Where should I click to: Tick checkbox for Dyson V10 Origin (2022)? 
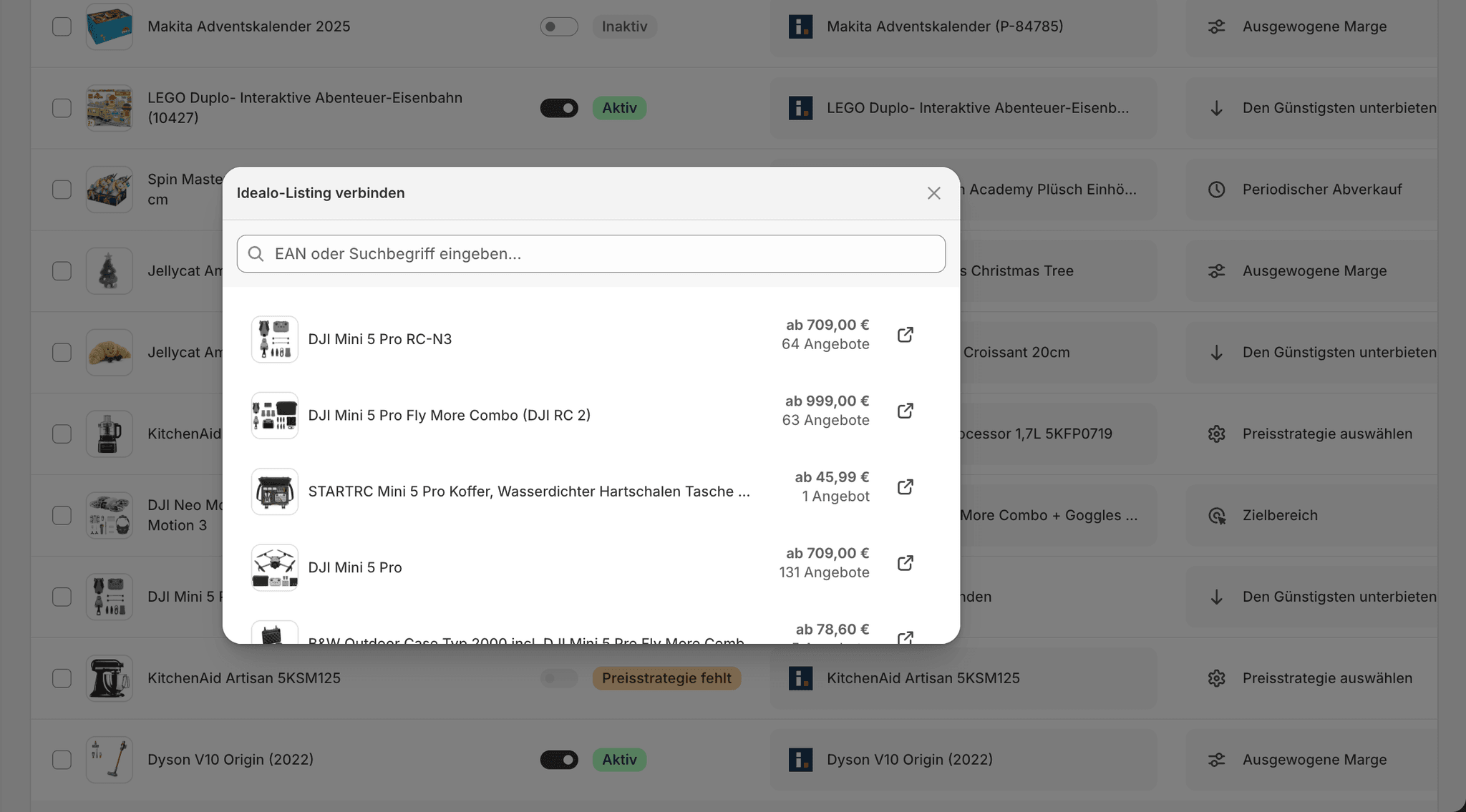62,760
